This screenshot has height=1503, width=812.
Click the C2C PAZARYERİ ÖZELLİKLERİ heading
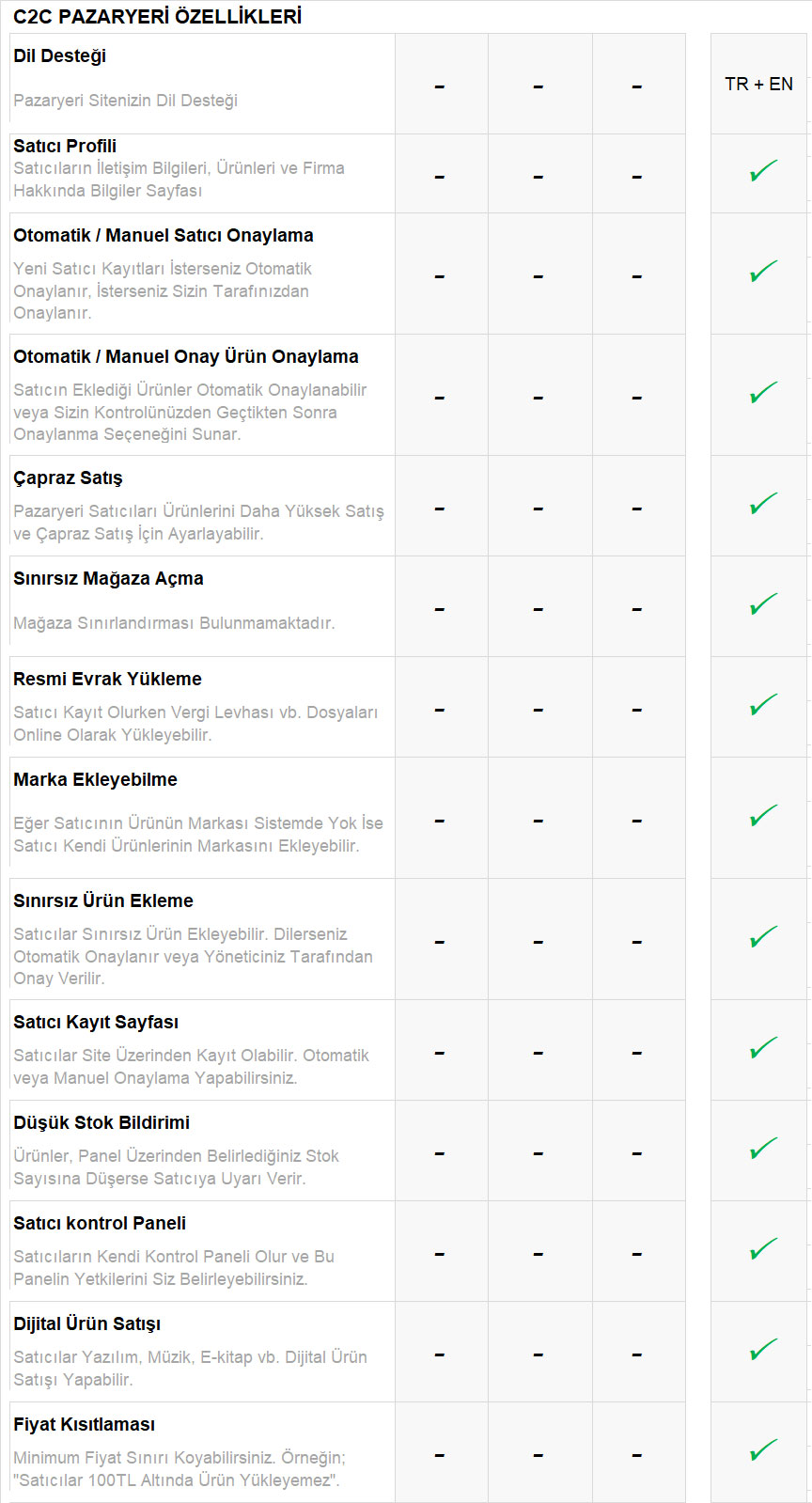coord(157,17)
